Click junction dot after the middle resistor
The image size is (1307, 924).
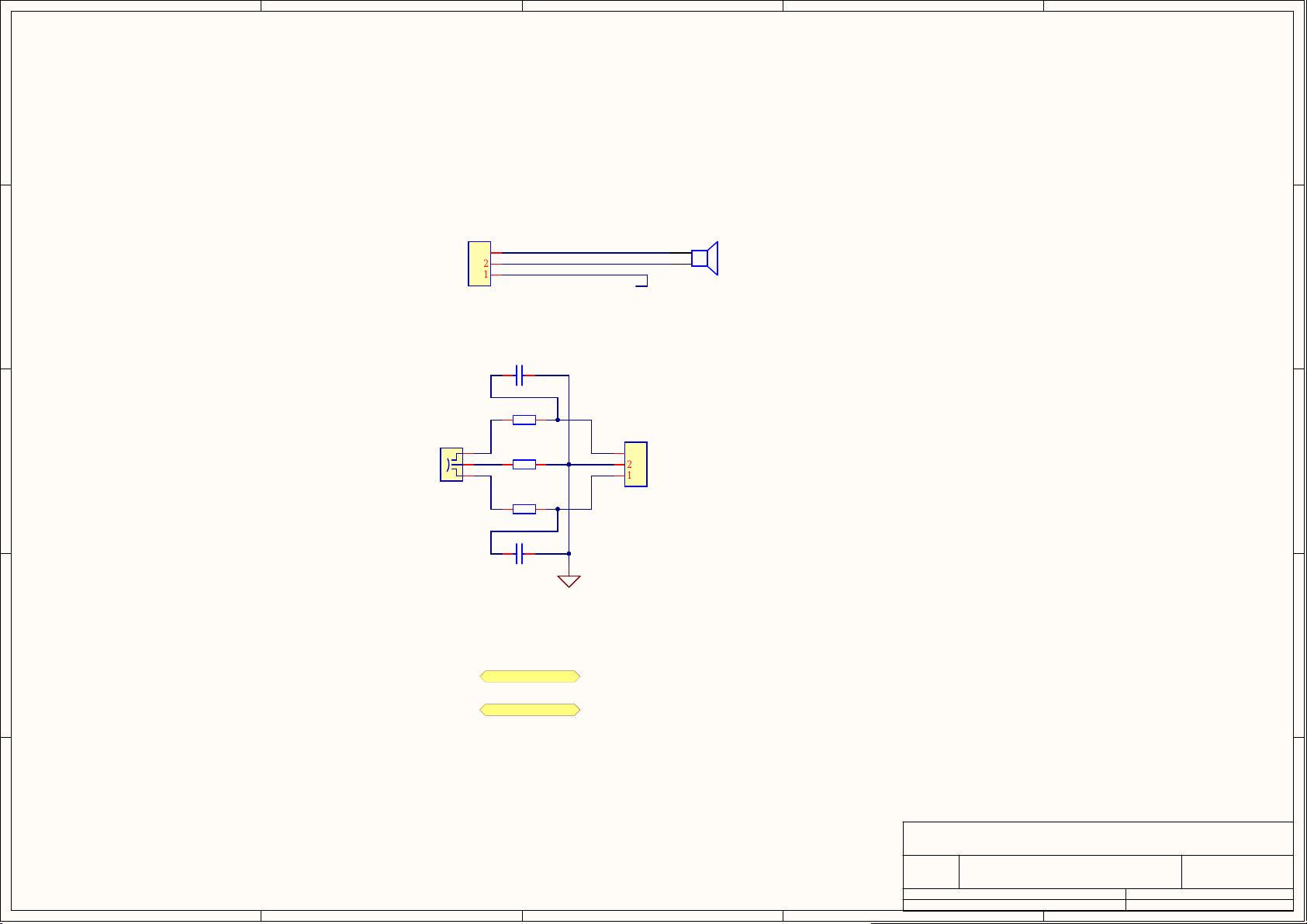[x=569, y=465]
